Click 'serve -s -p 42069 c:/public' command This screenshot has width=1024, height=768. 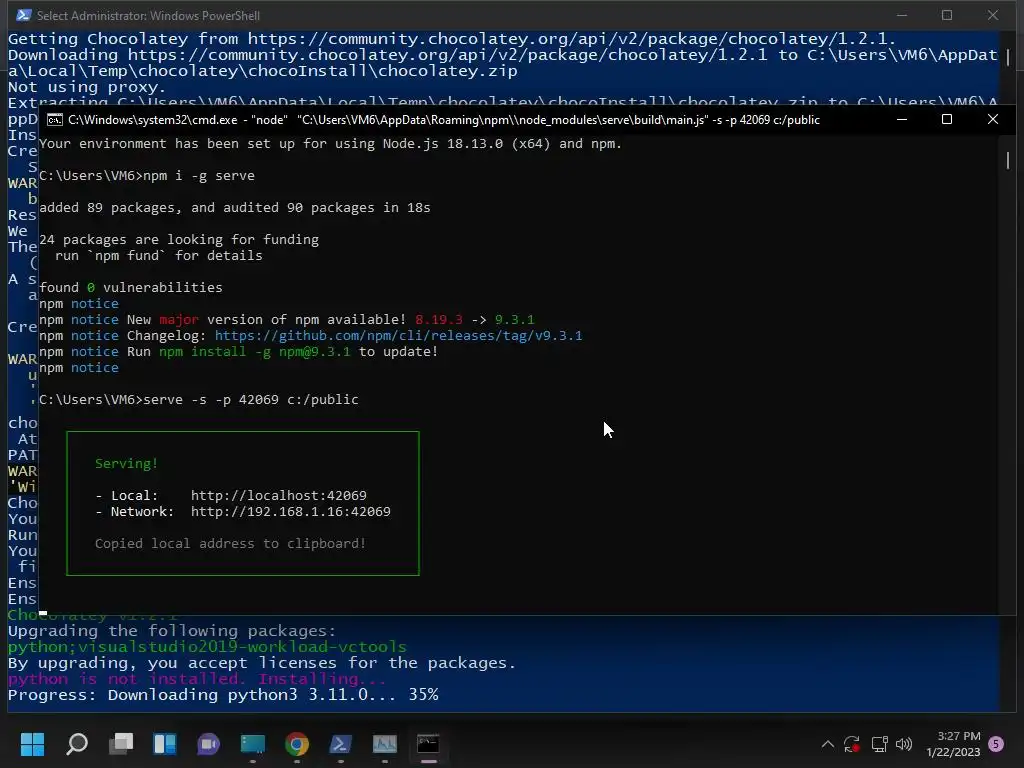(251, 400)
